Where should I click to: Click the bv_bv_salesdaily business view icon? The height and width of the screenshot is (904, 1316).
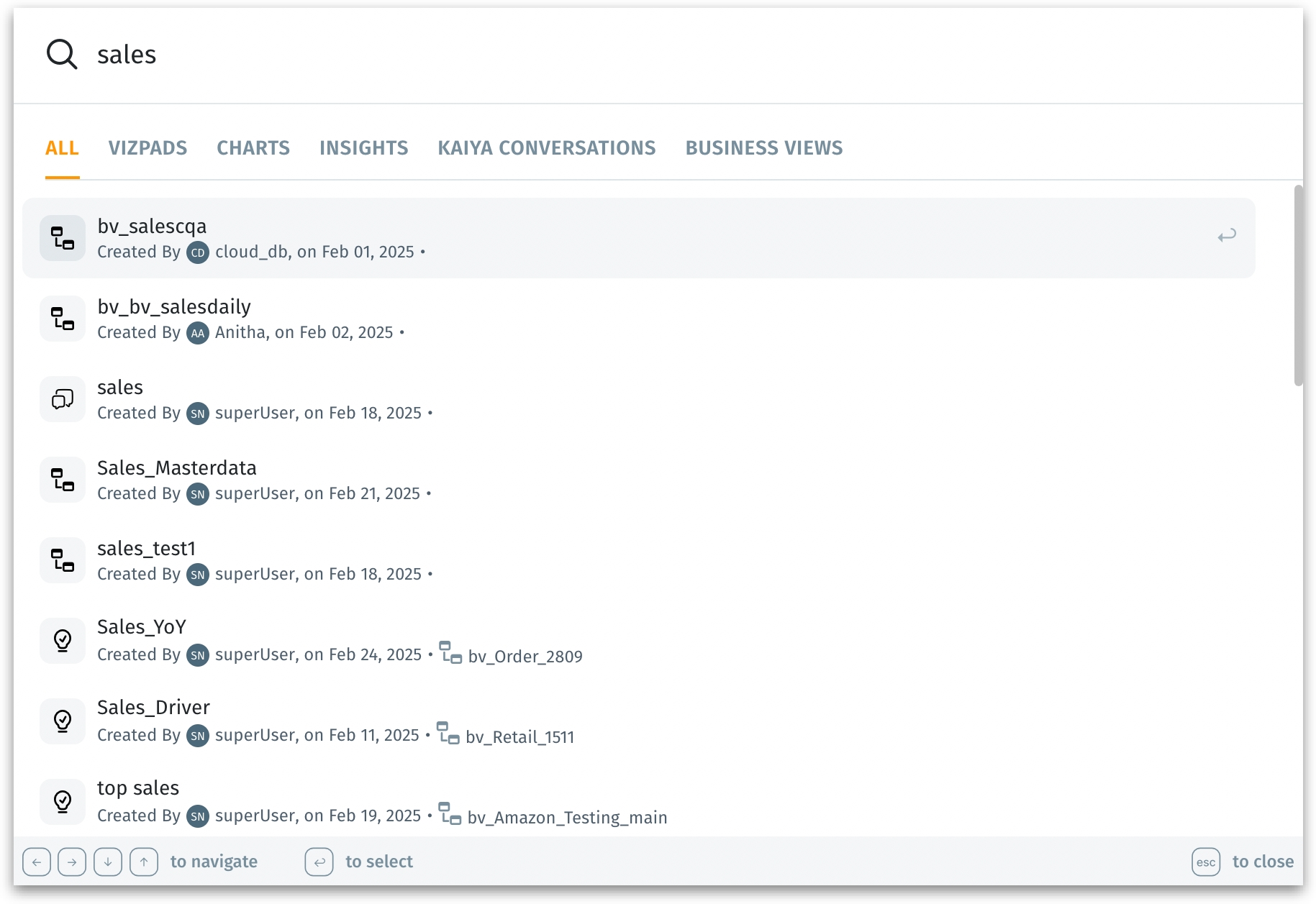click(x=63, y=319)
